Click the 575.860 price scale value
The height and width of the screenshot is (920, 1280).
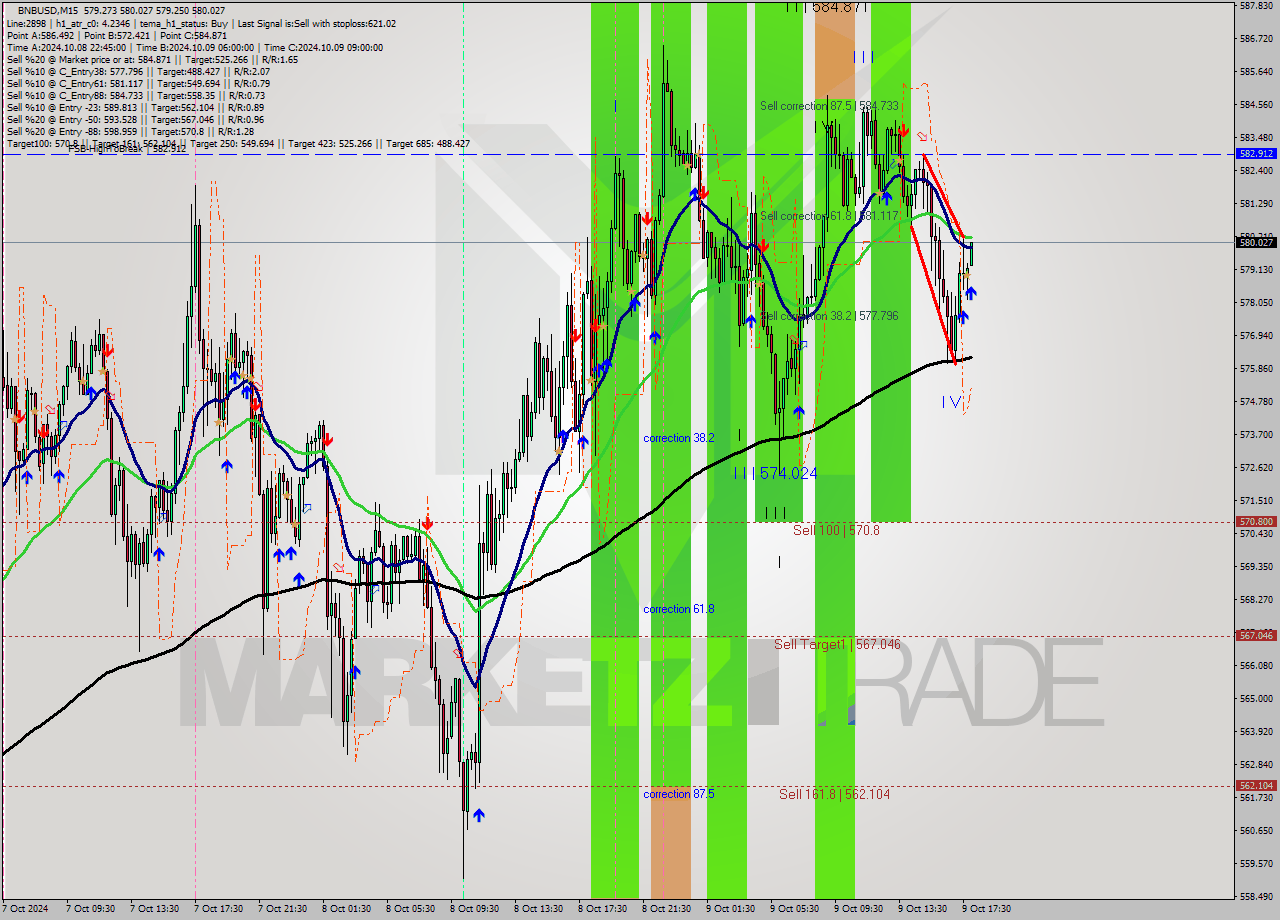[x=1256, y=369]
